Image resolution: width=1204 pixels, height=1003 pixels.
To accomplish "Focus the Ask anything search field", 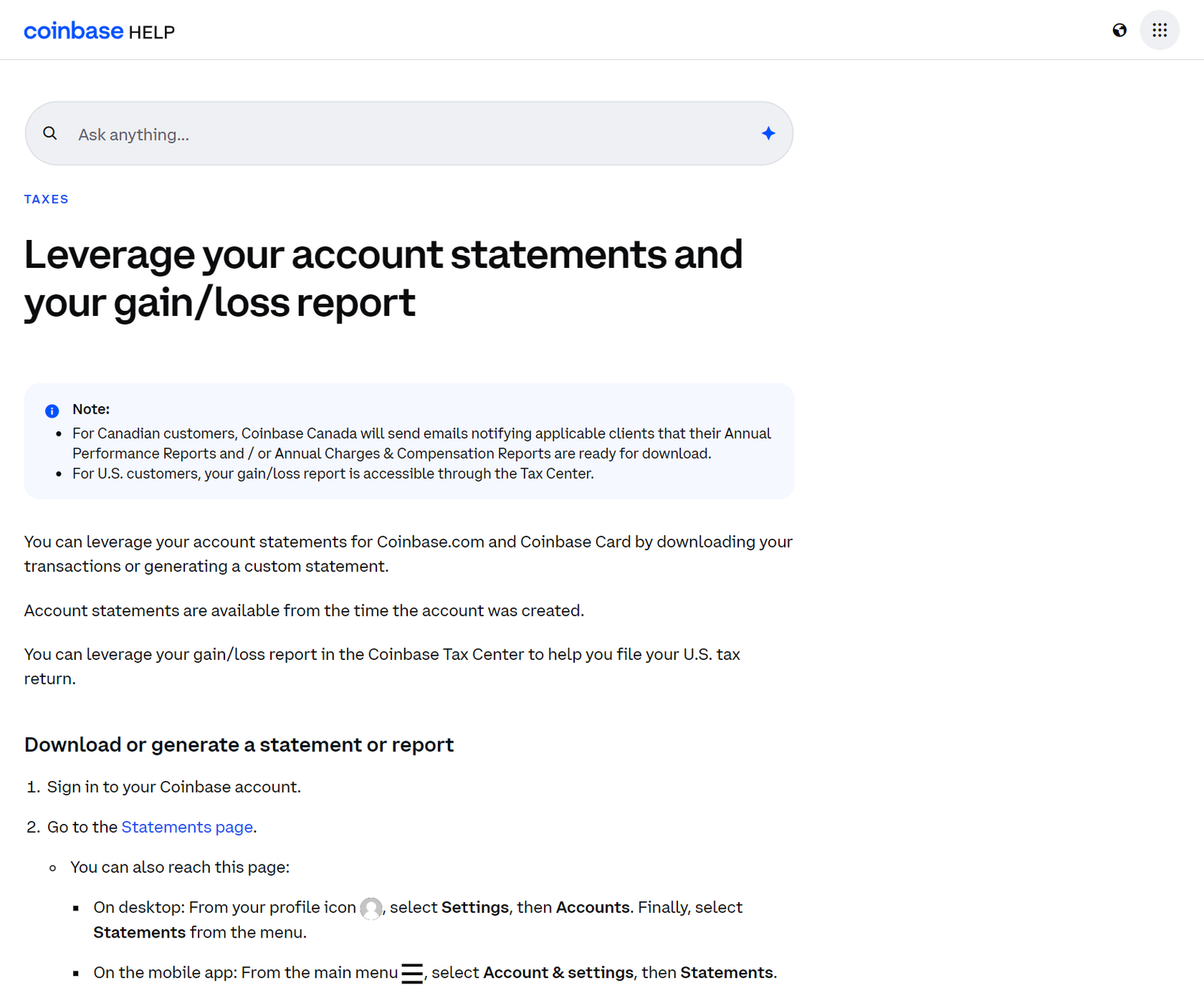I will (x=409, y=134).
